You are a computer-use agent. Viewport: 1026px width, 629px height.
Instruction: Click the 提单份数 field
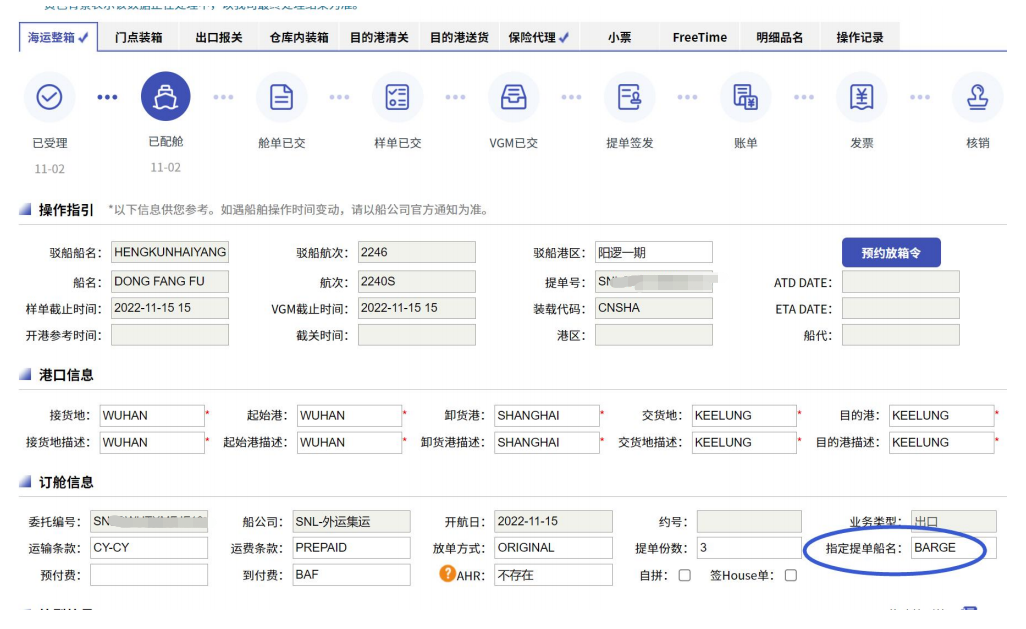coord(749,548)
